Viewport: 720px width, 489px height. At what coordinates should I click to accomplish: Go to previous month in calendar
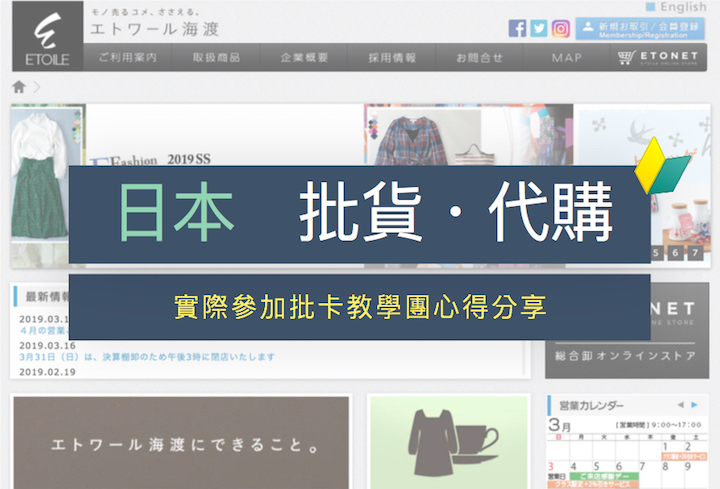click(681, 405)
